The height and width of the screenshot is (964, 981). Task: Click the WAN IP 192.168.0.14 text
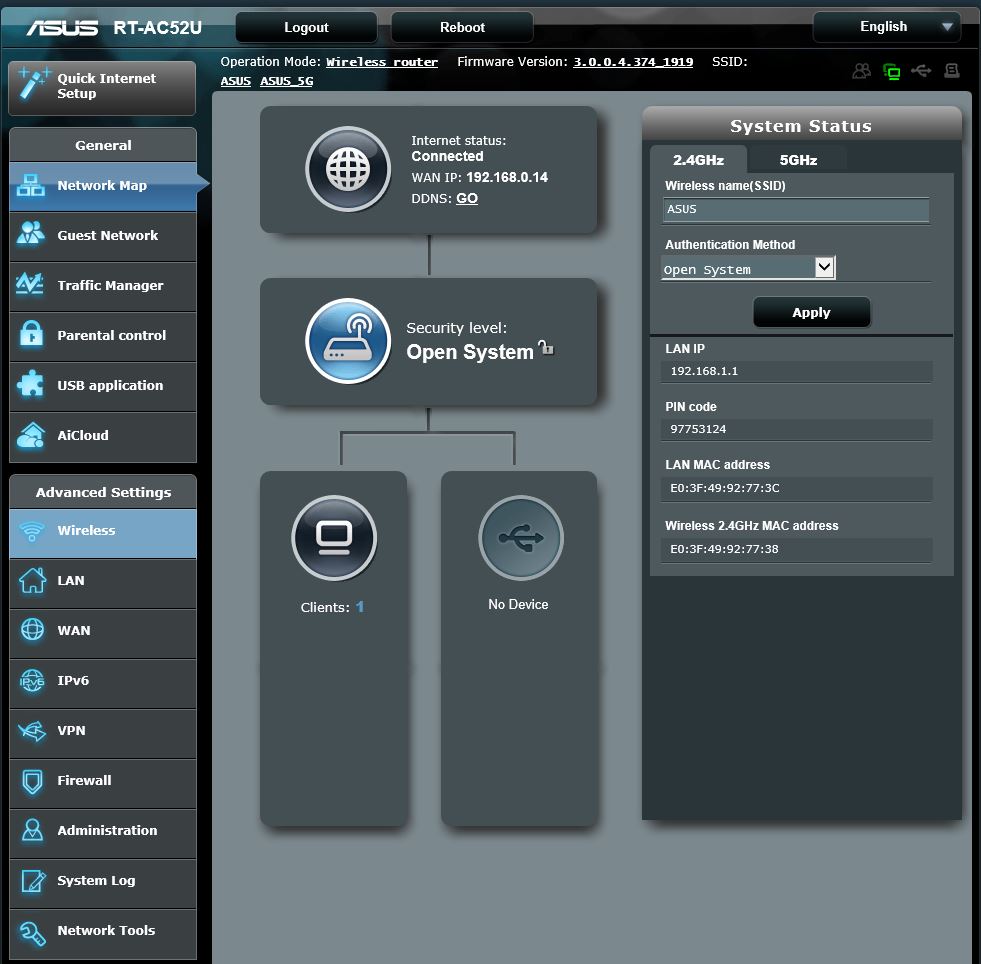coord(507,178)
